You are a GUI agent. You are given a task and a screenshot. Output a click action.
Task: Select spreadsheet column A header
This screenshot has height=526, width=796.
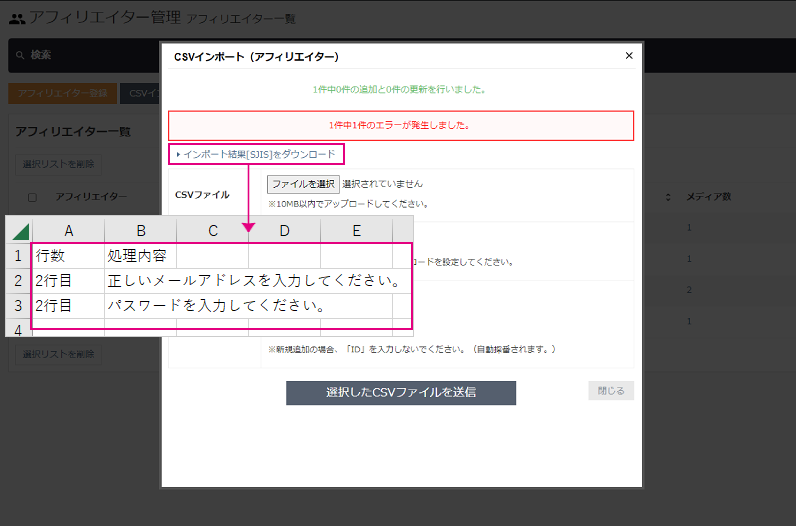(x=69, y=231)
